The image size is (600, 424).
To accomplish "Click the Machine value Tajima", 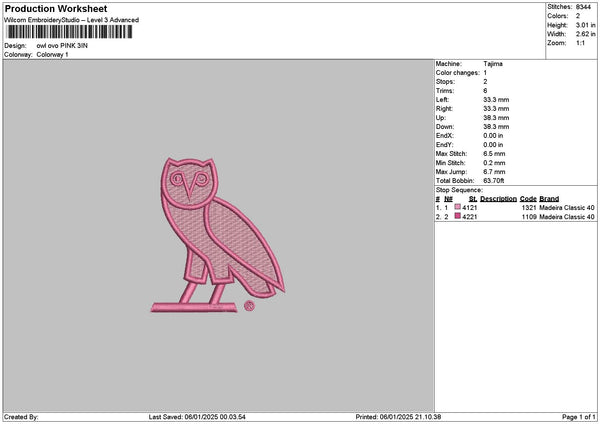I will (493, 64).
